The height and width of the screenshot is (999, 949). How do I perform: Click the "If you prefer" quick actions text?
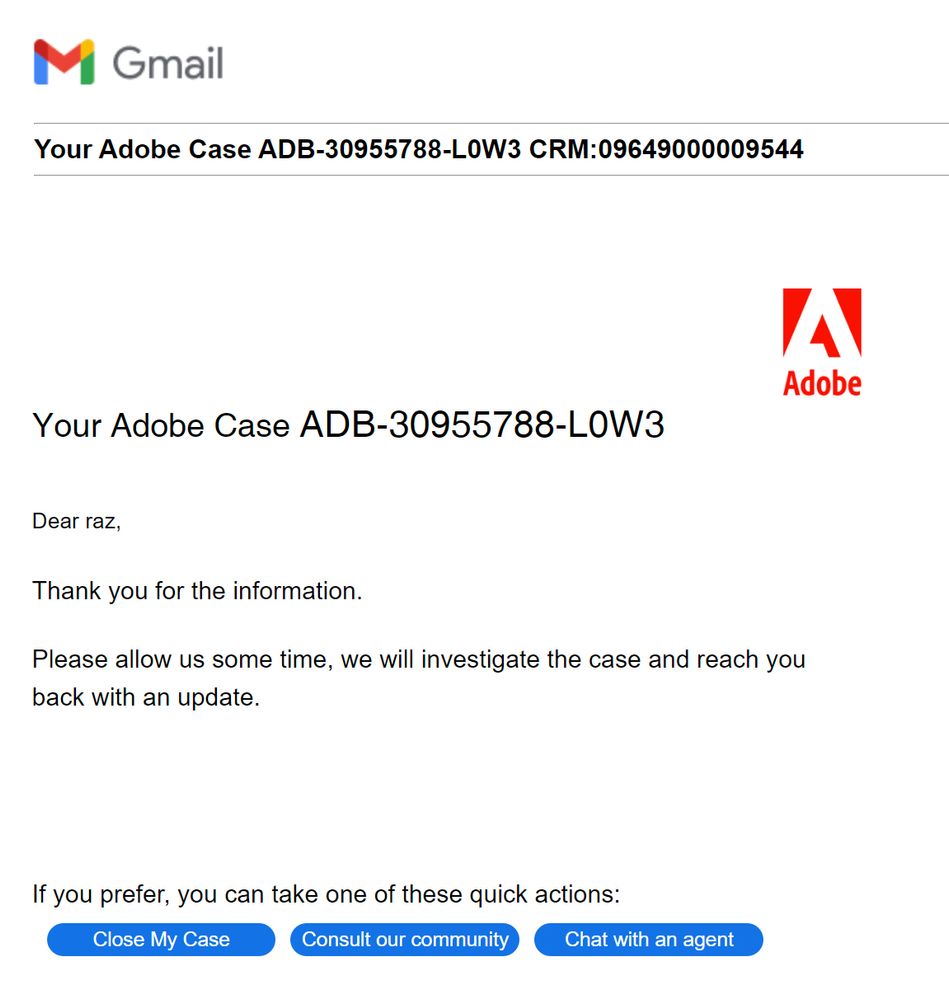(326, 893)
